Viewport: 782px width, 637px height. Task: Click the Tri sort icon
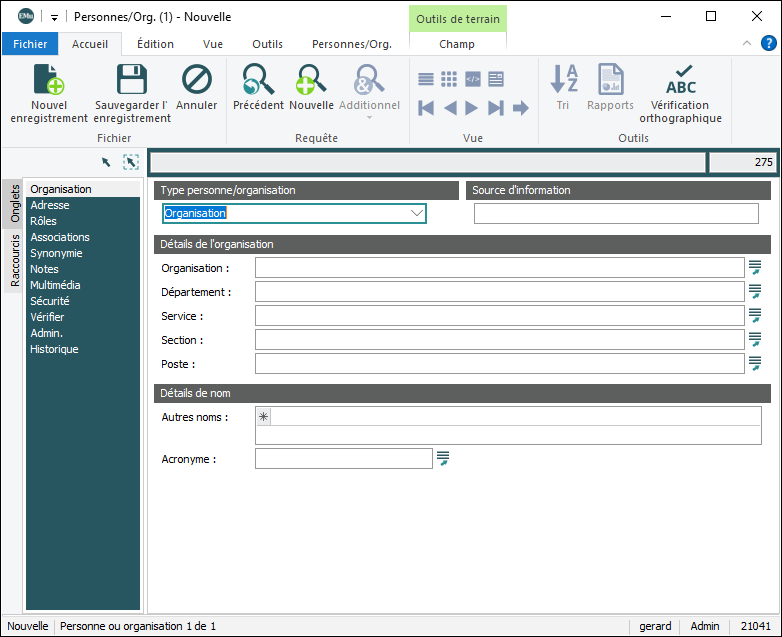pyautogui.click(x=564, y=81)
